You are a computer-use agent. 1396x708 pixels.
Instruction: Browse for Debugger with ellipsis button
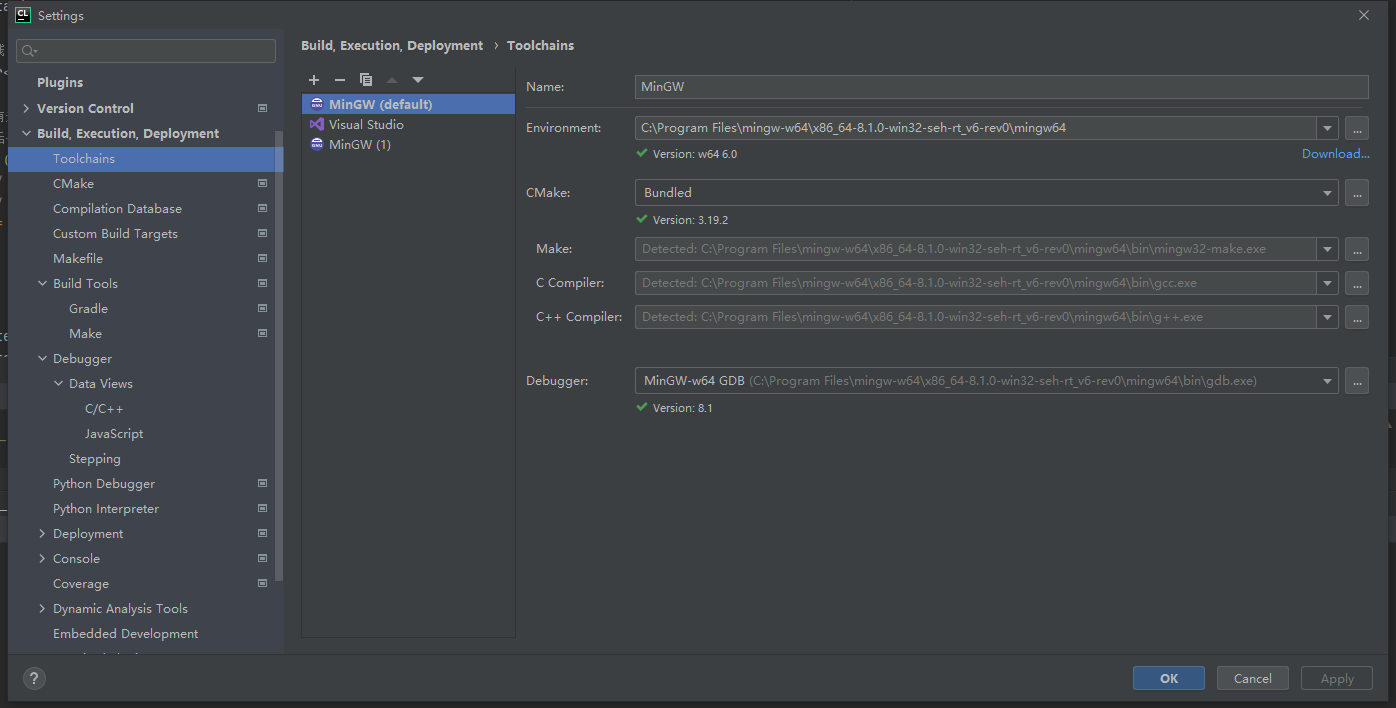coord(1356,381)
